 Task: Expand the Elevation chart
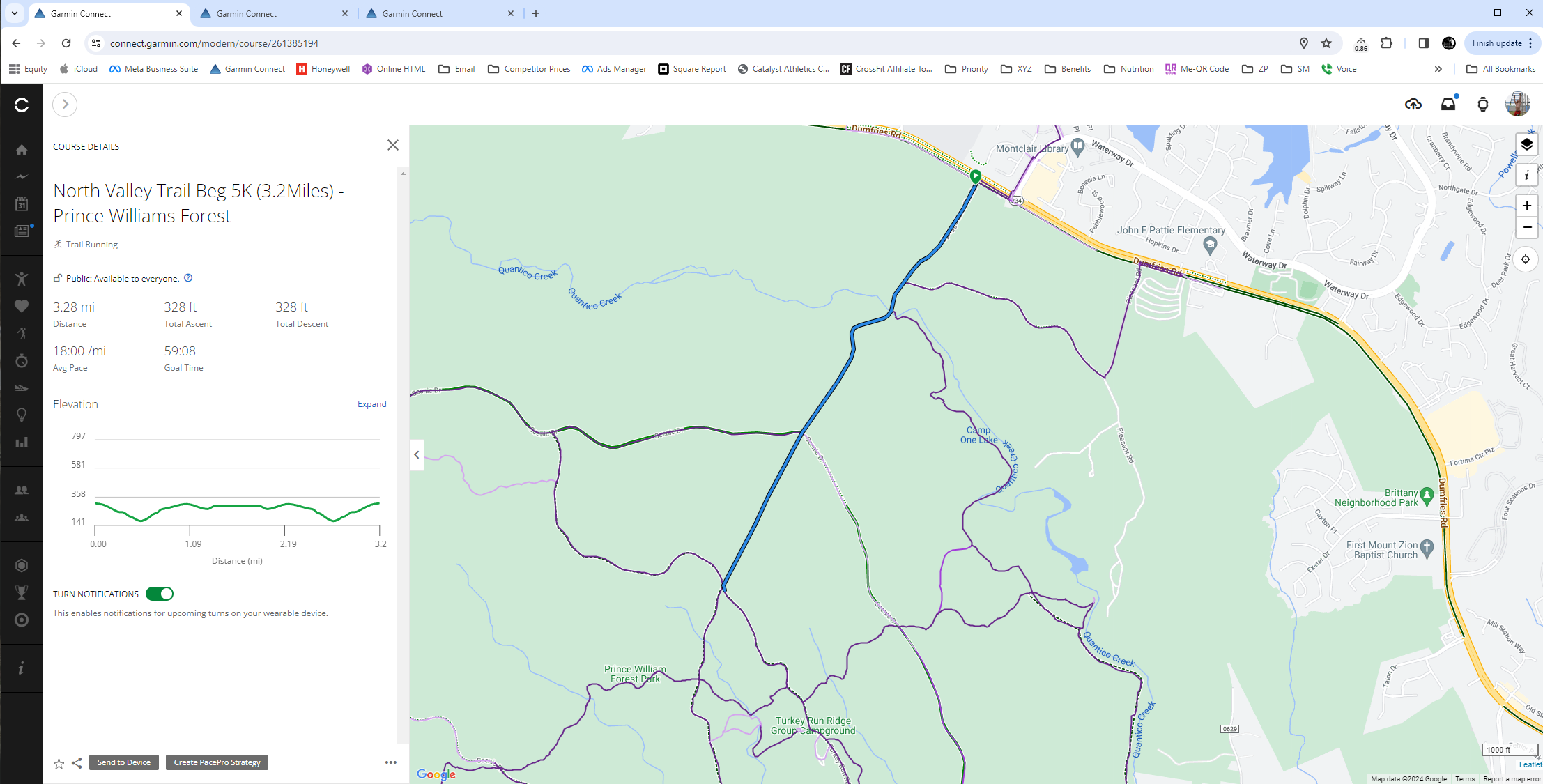coord(372,404)
